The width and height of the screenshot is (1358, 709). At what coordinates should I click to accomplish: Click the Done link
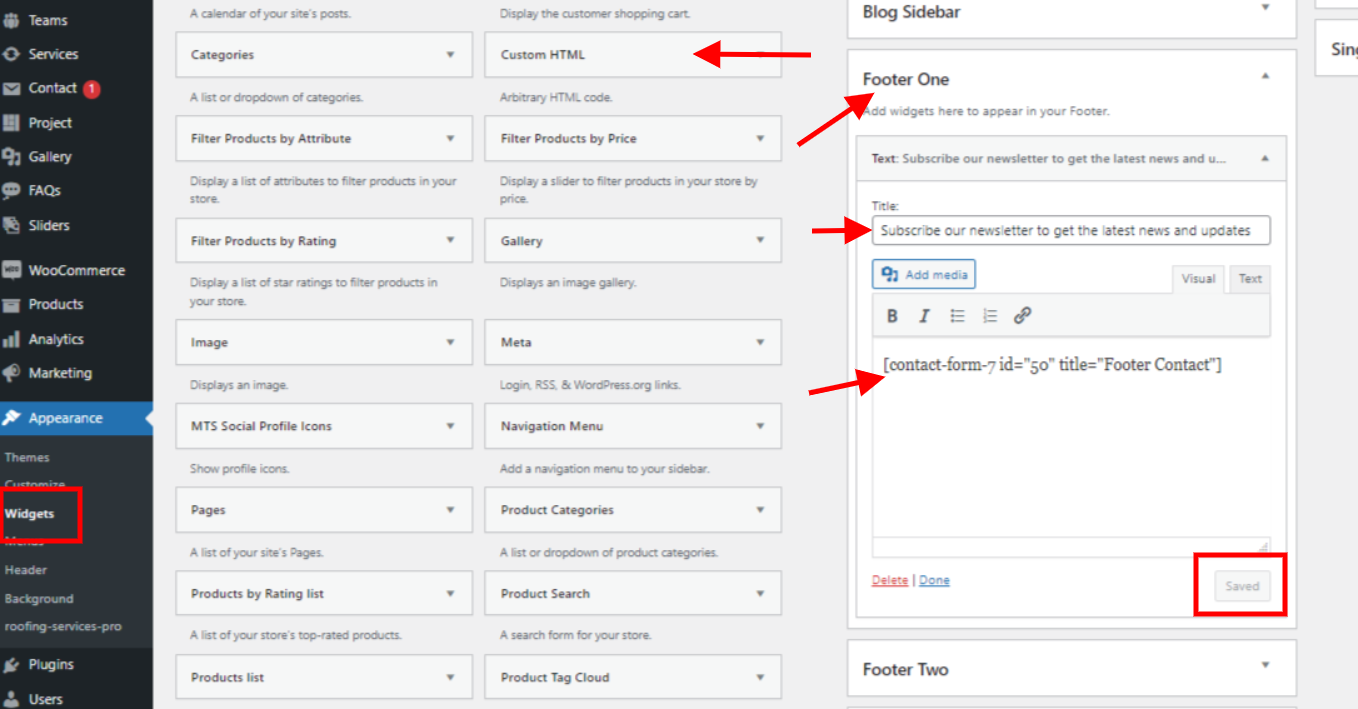pyautogui.click(x=934, y=580)
